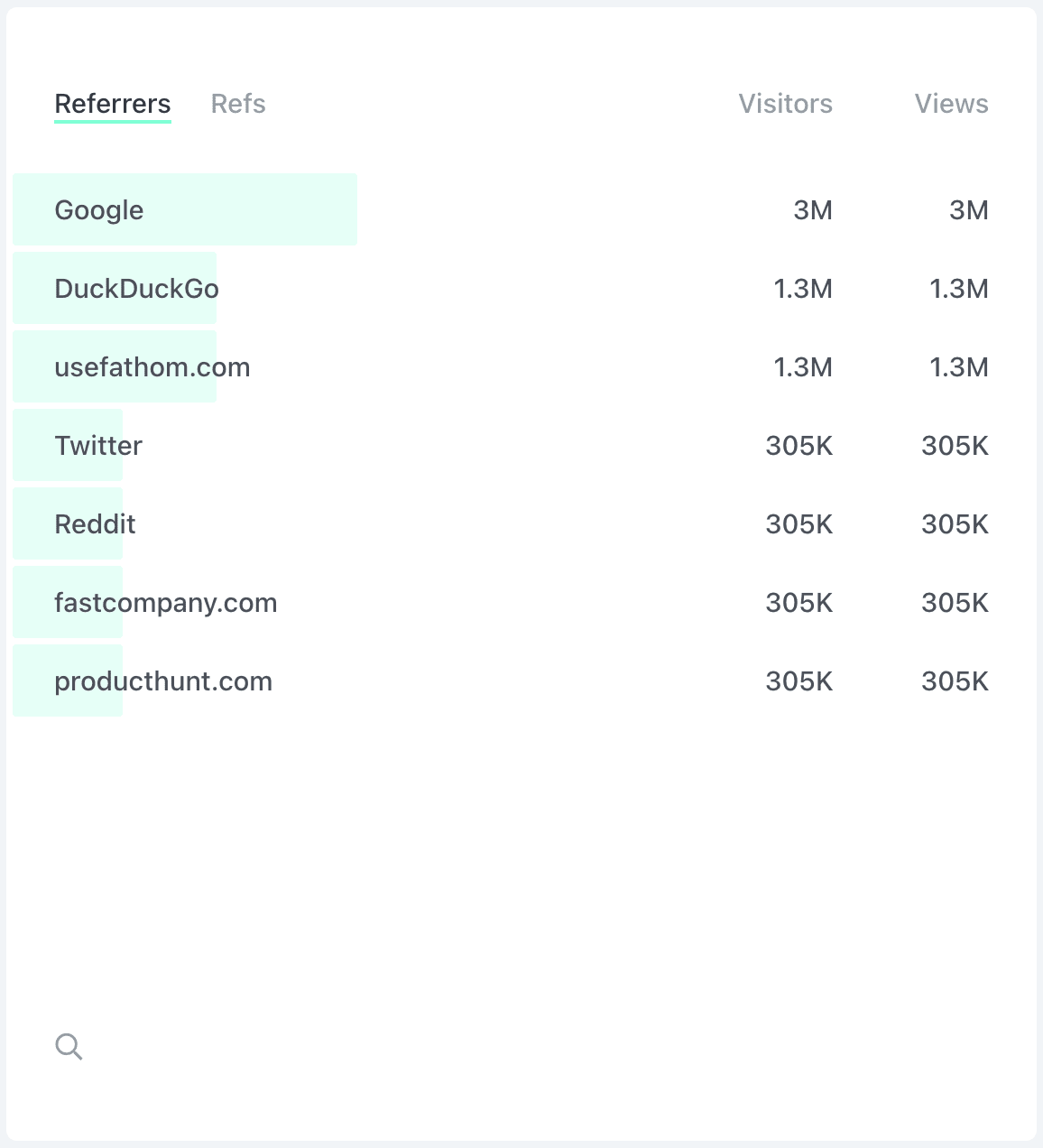This screenshot has width=1043, height=1148.
Task: Click the fastcompany.com referrer row
Action: pyautogui.click(x=166, y=602)
